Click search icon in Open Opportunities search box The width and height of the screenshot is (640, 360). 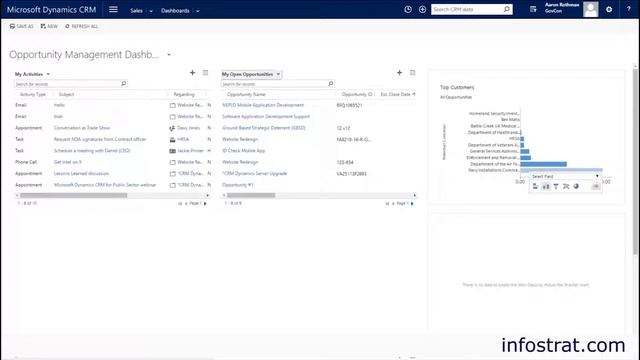(331, 84)
